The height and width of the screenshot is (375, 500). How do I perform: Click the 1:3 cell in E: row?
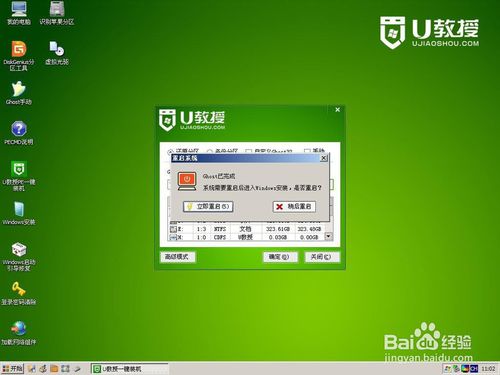point(201,229)
